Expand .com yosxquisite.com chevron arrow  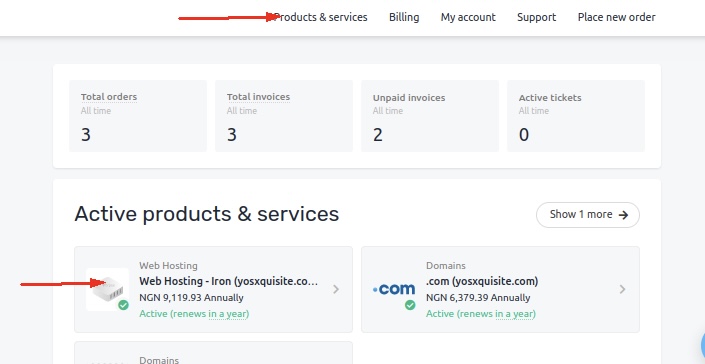[622, 289]
